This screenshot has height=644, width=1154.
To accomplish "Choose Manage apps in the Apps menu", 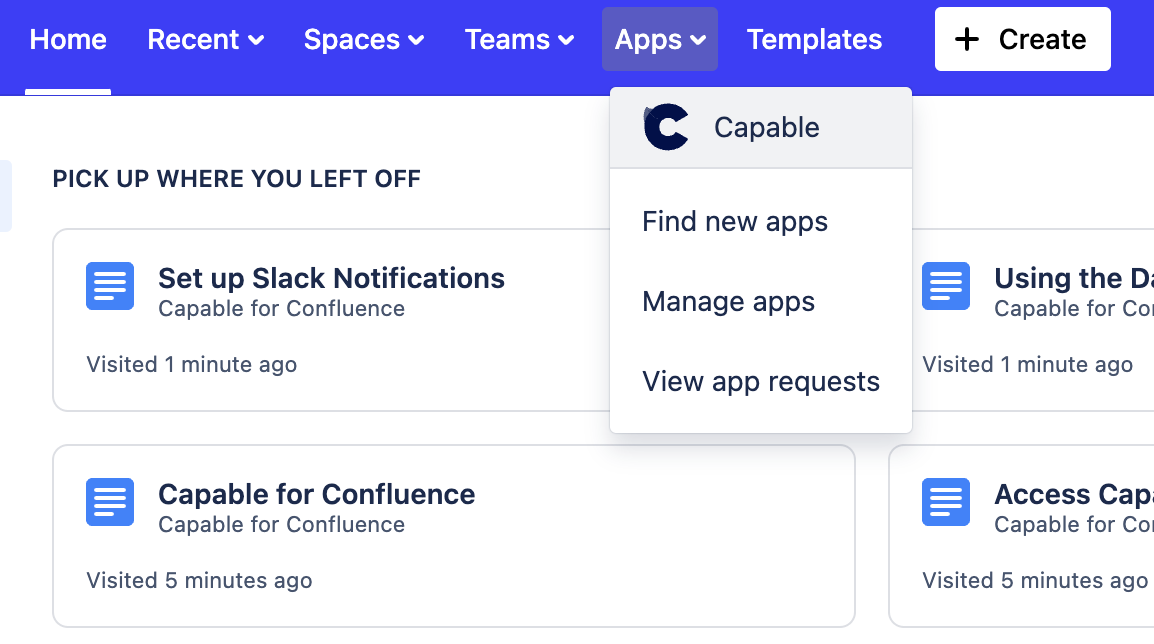I will click(728, 301).
